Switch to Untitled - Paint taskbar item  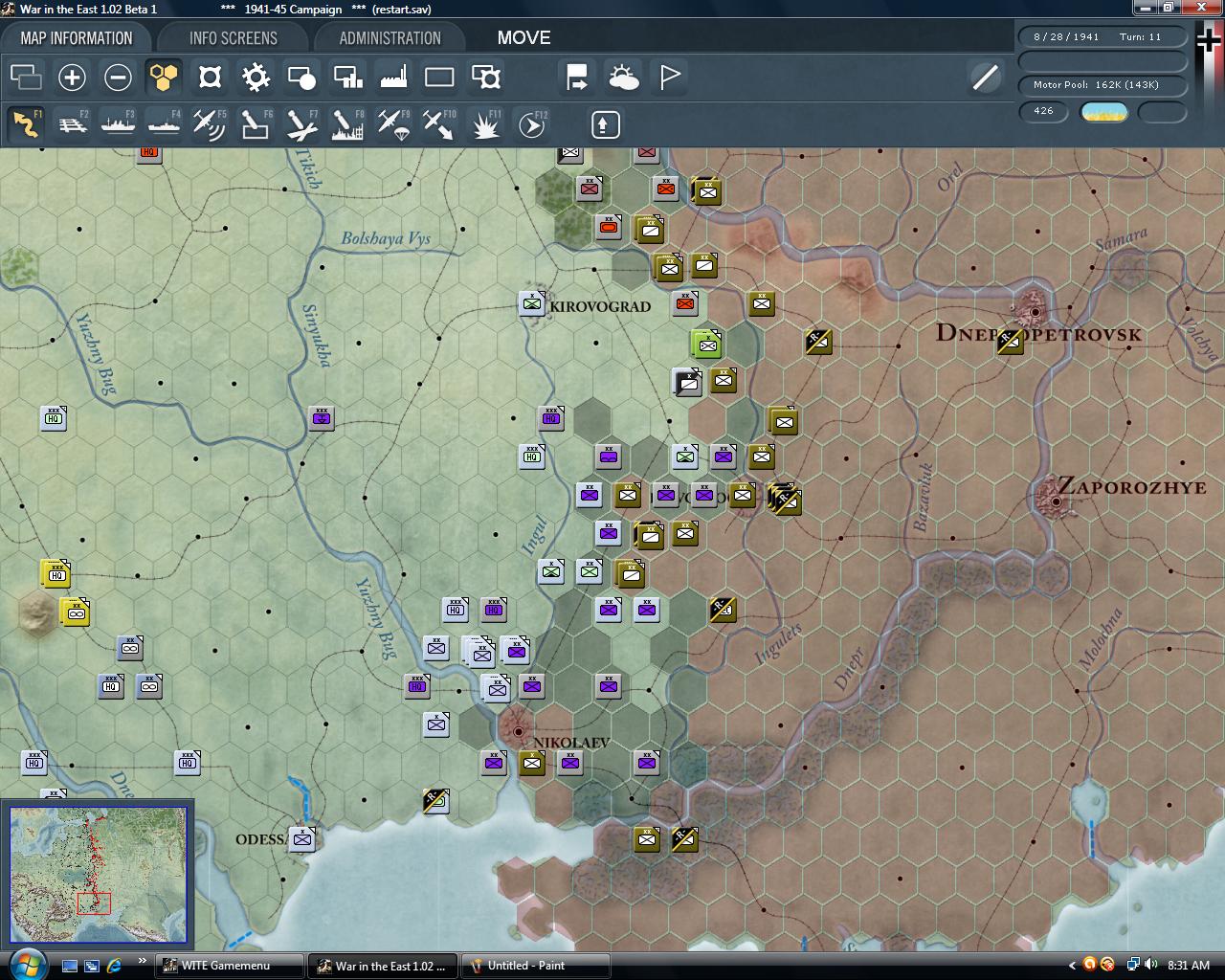click(535, 966)
